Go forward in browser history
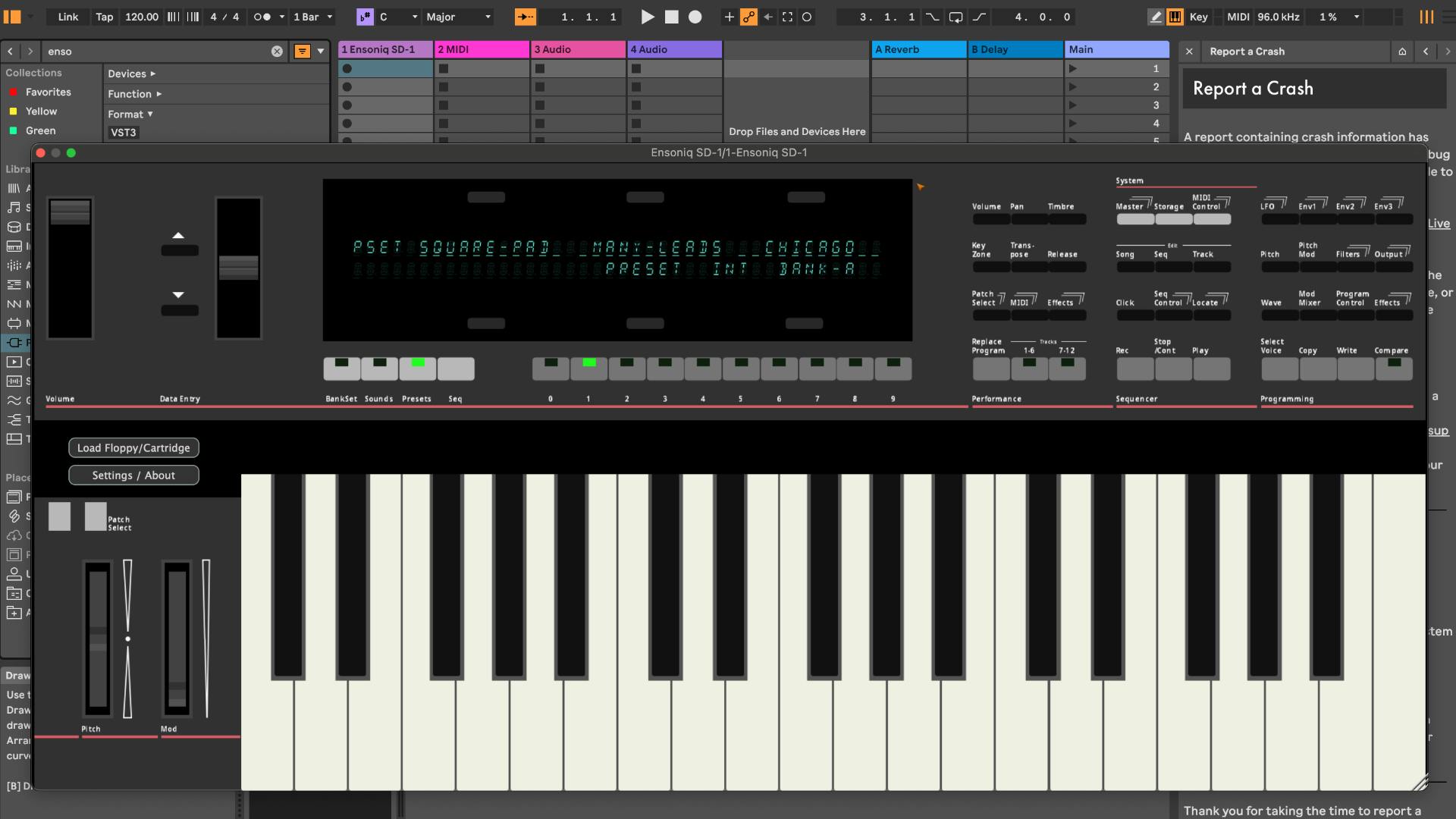The height and width of the screenshot is (819, 1456). point(30,52)
